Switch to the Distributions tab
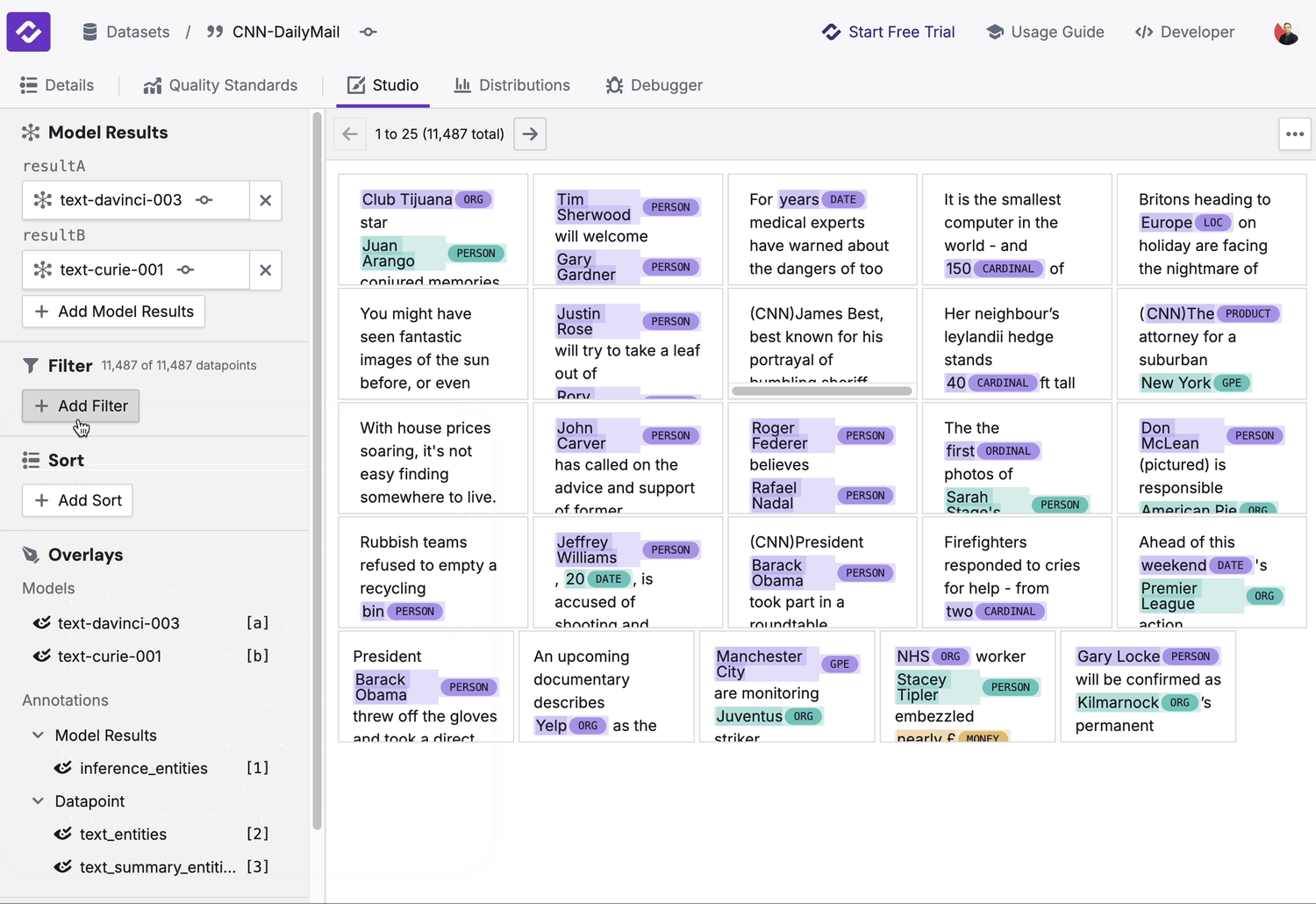This screenshot has width=1316, height=904. click(512, 84)
